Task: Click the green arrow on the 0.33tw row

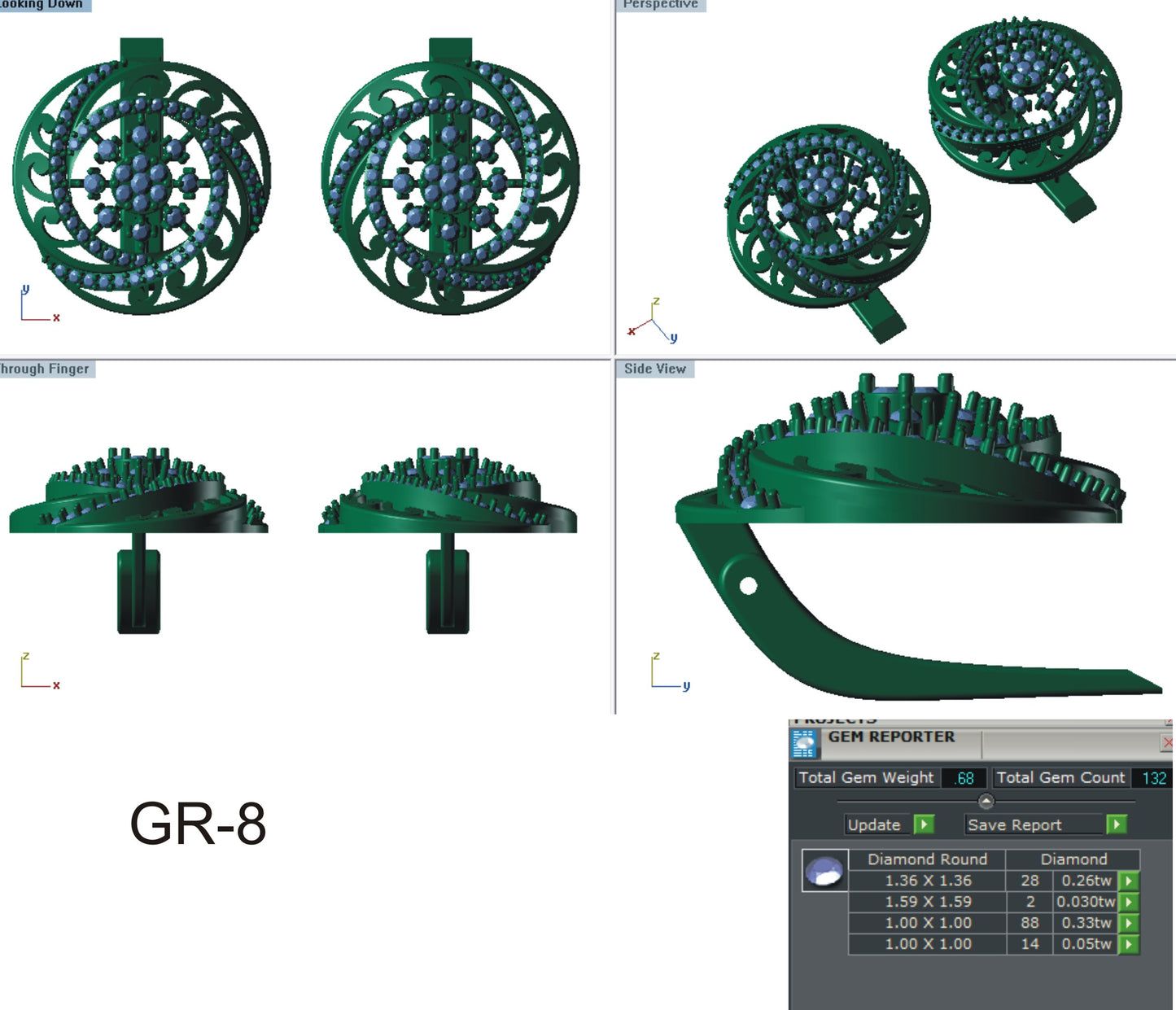Action: [1128, 923]
